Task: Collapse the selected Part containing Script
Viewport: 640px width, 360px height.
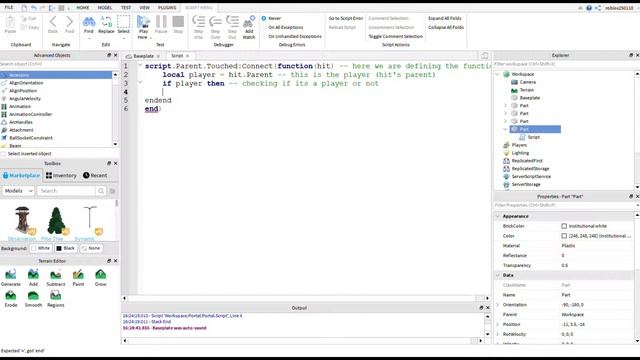Action: coord(505,129)
